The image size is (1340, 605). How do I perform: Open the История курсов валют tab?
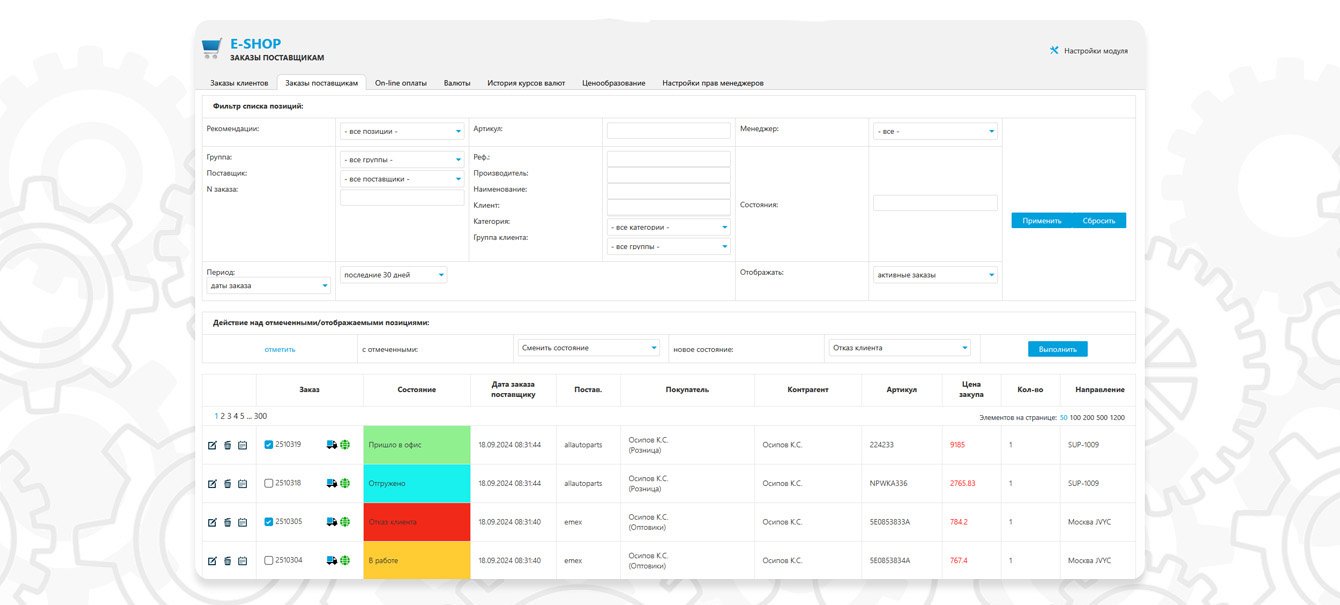click(x=526, y=83)
